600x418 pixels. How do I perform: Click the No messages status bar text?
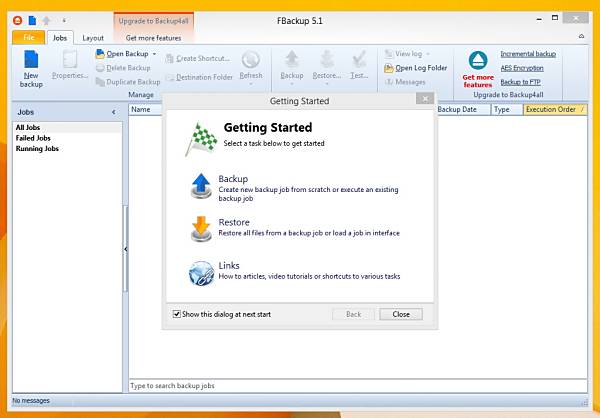[x=31, y=401]
